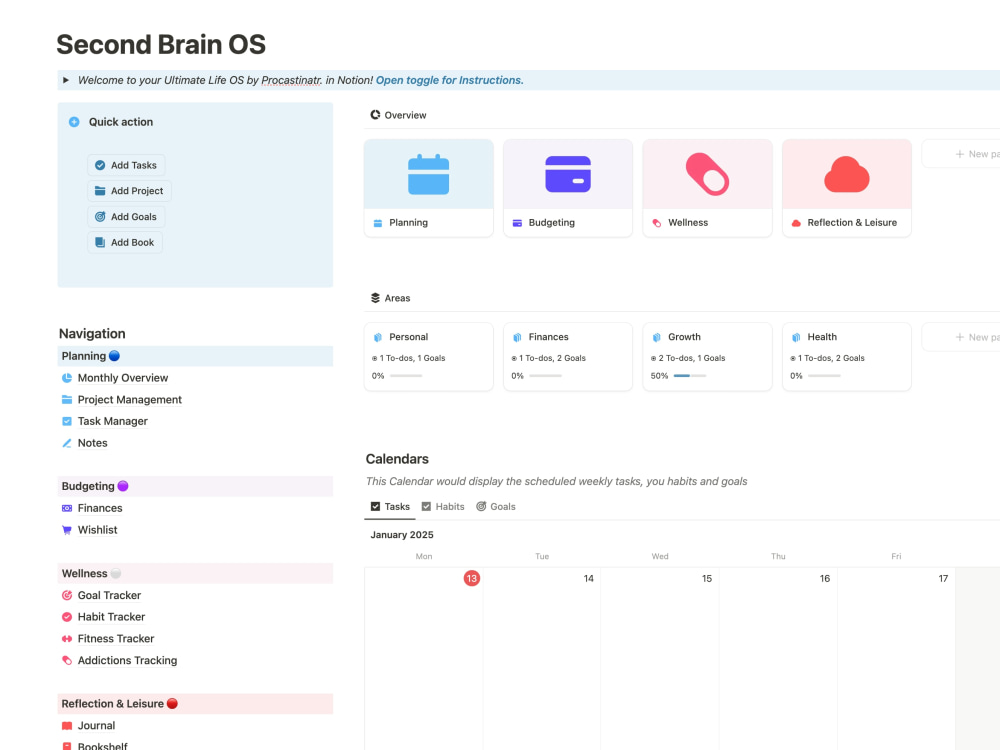The width and height of the screenshot is (1000, 750).
Task: Click the Personal area cube icon
Action: pyautogui.click(x=378, y=337)
